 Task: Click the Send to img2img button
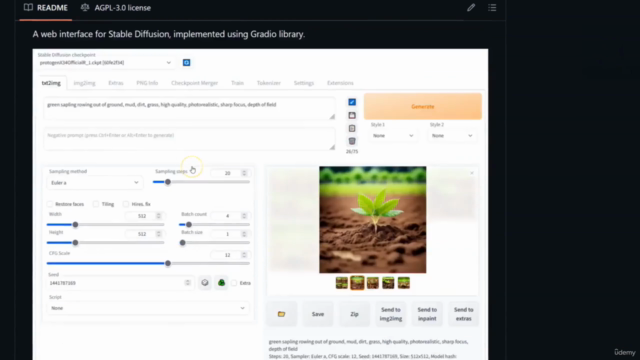pyautogui.click(x=391, y=314)
